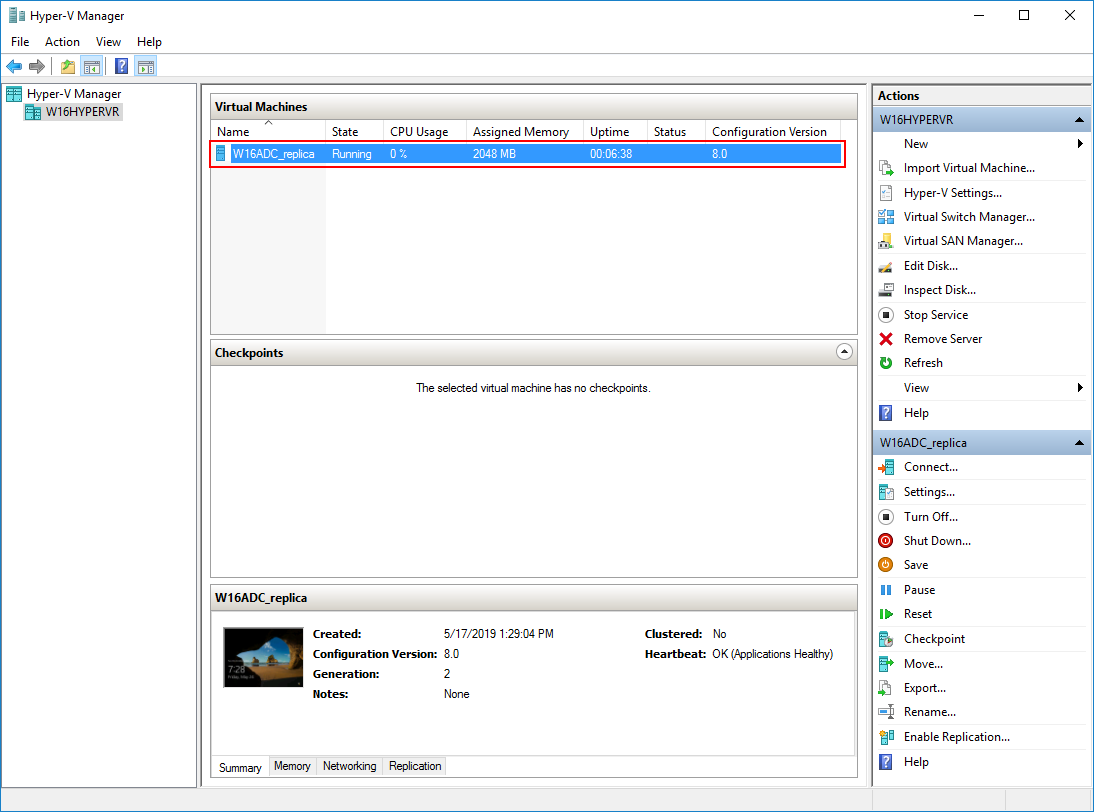Click the Stop Service icon

(886, 315)
